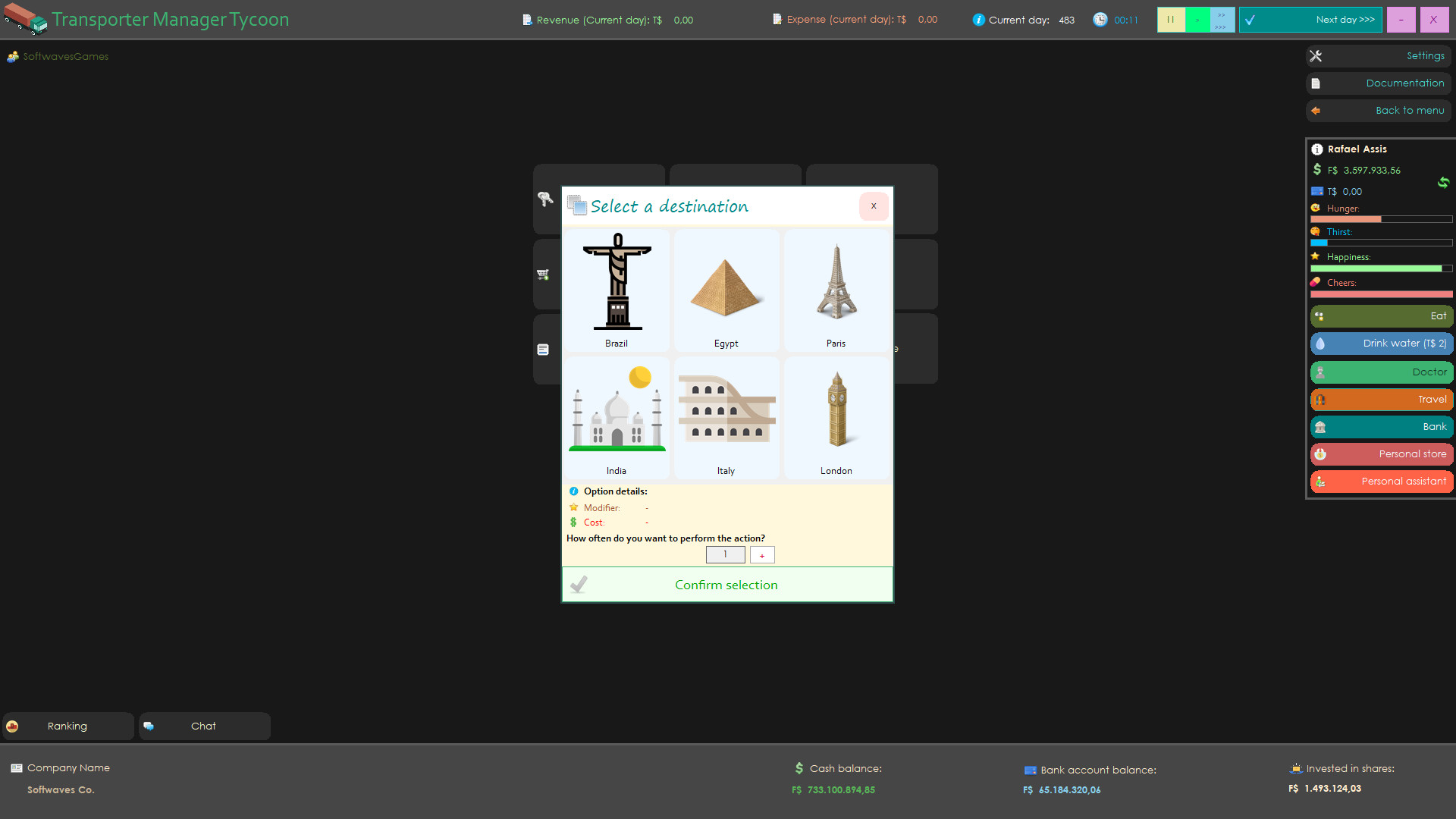Image resolution: width=1456 pixels, height=819 pixels.
Task: Check the Happiness progress bar
Action: point(1380,268)
